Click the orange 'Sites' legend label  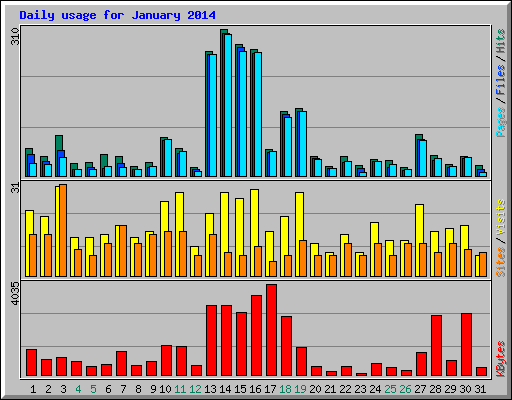pyautogui.click(x=501, y=262)
